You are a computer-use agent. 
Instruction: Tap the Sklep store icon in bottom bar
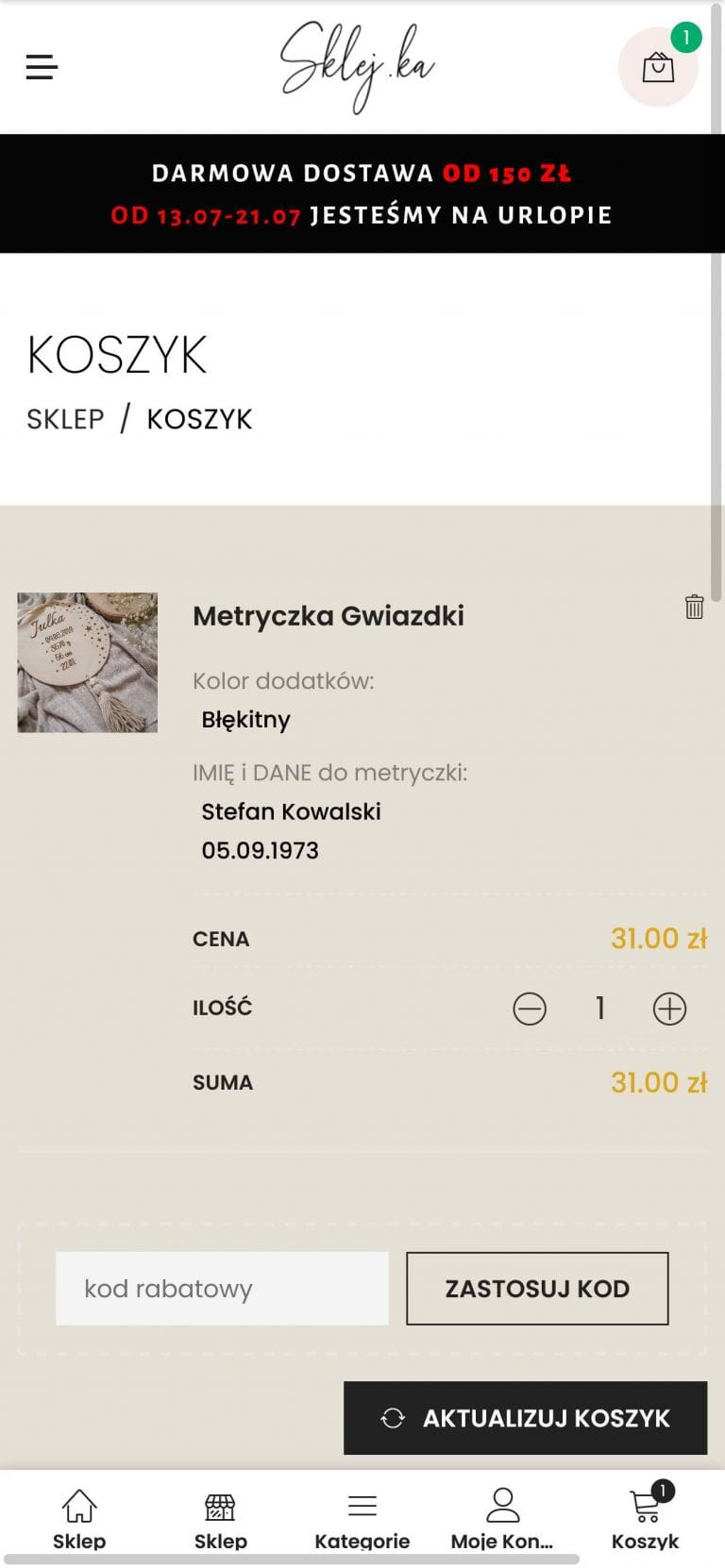click(x=220, y=1517)
